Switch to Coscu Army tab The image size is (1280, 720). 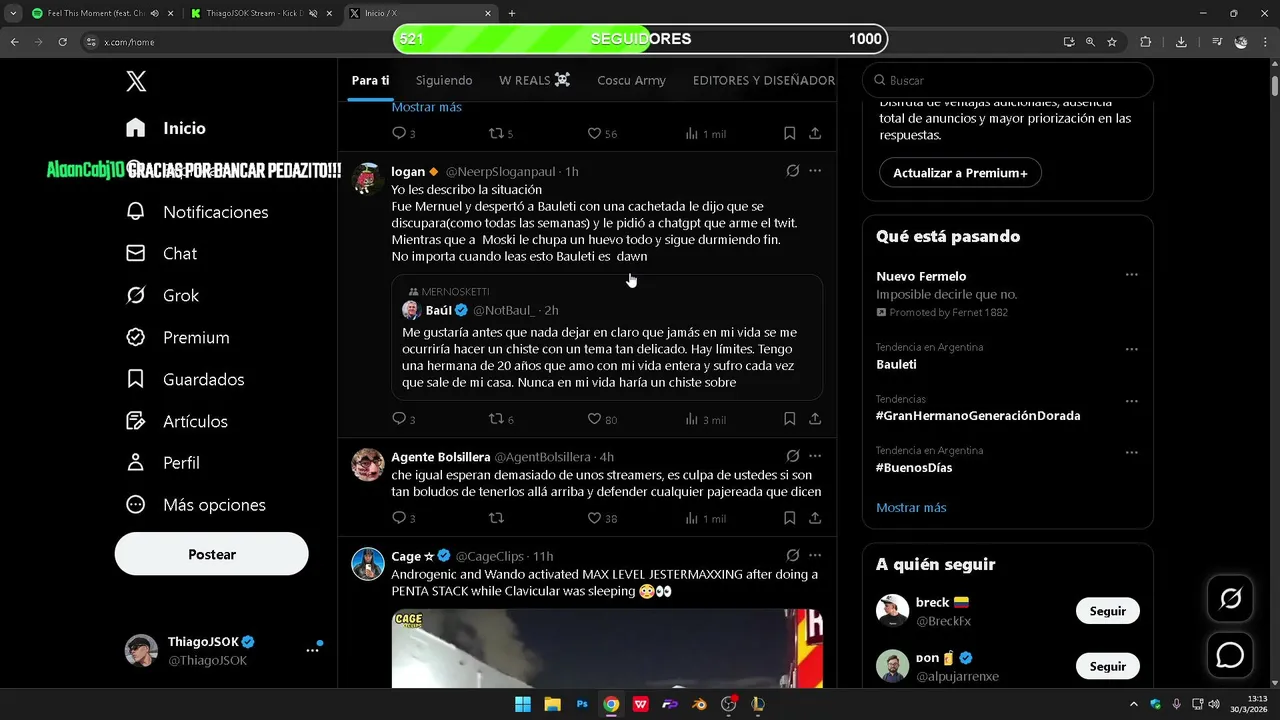[x=631, y=80]
